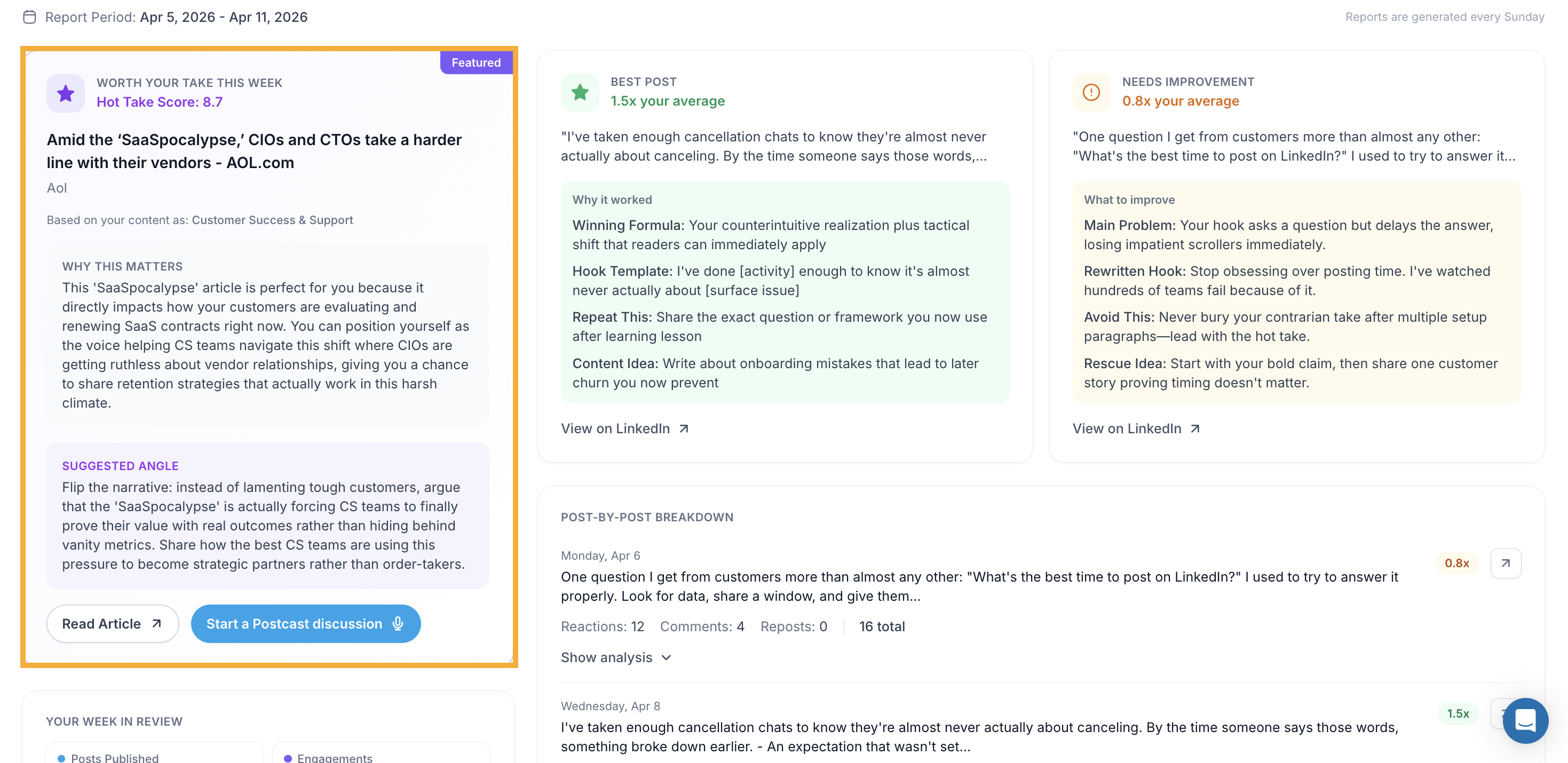Image resolution: width=1568 pixels, height=763 pixels.
Task: Expand Show analysis for Monday post
Action: [x=616, y=657]
